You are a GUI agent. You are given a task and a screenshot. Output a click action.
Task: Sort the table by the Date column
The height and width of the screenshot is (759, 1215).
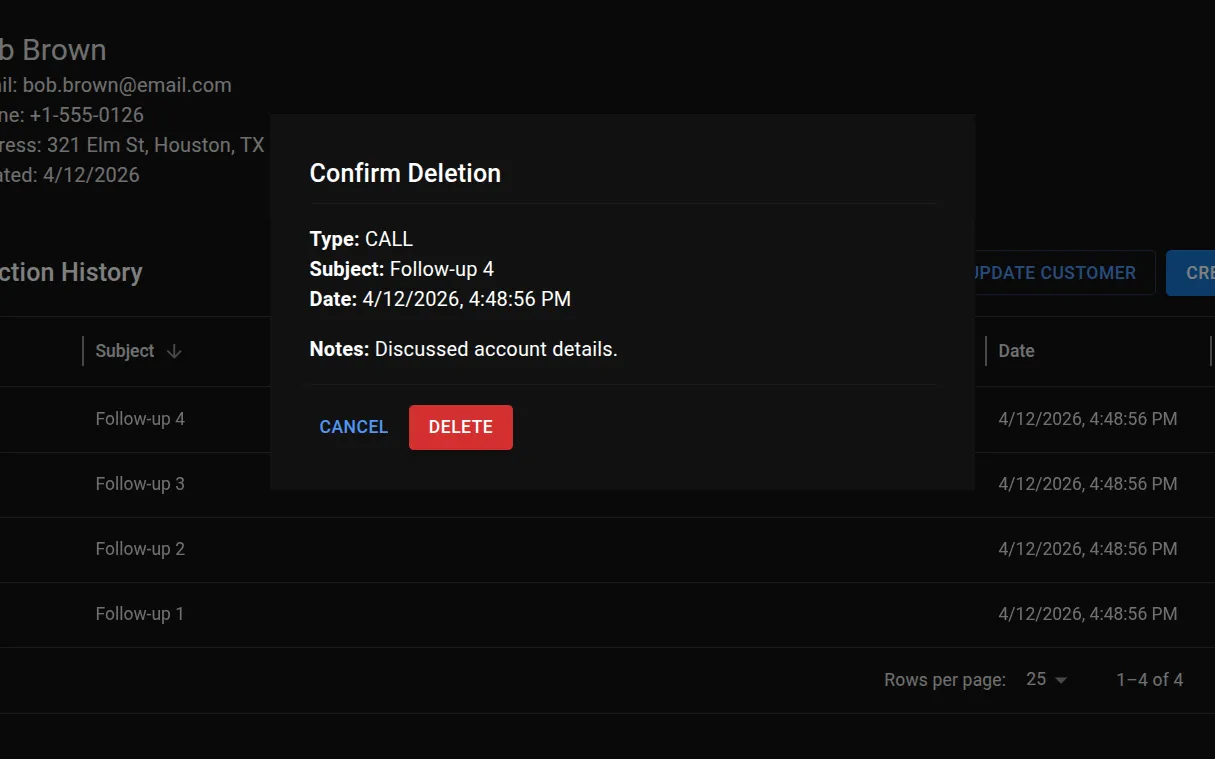(1016, 351)
